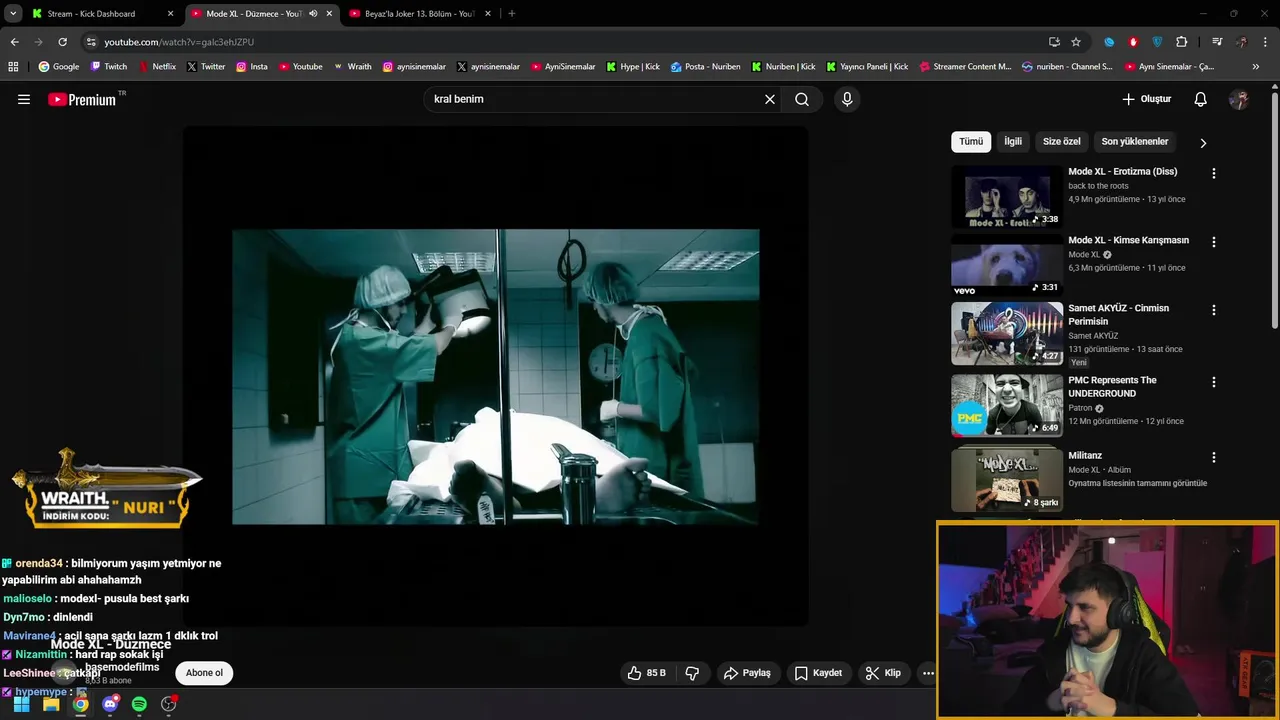Open options for Samet AKYÜZ - Cinmisn Perimisin
The image size is (1280, 720).
[x=1214, y=310]
